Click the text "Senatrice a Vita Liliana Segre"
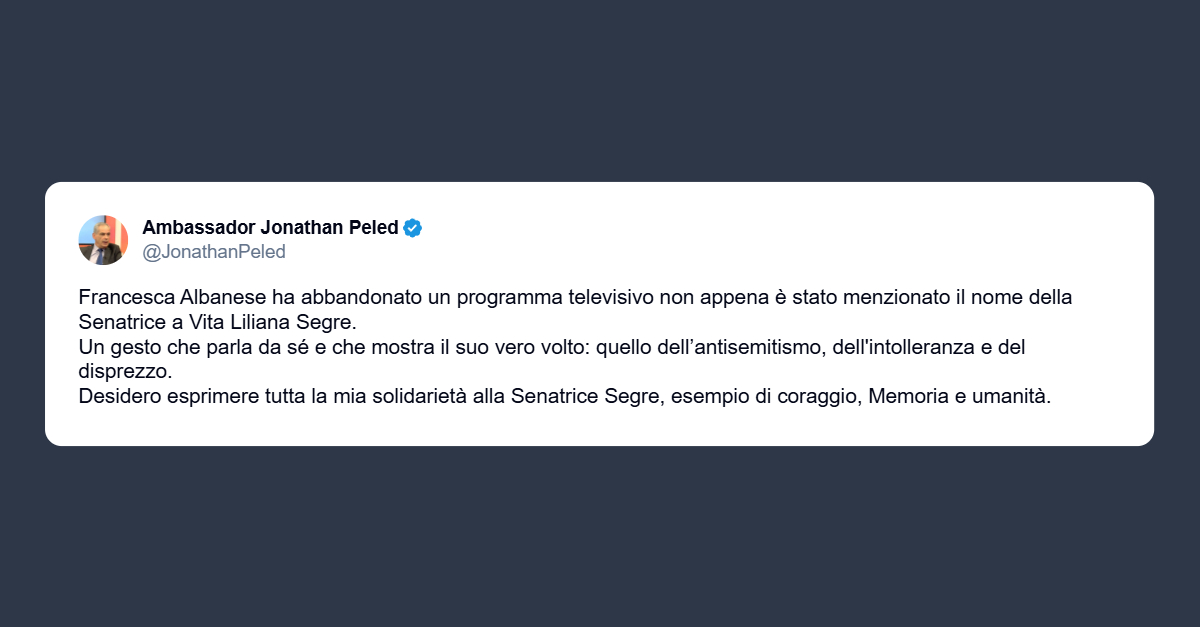 (x=216, y=323)
